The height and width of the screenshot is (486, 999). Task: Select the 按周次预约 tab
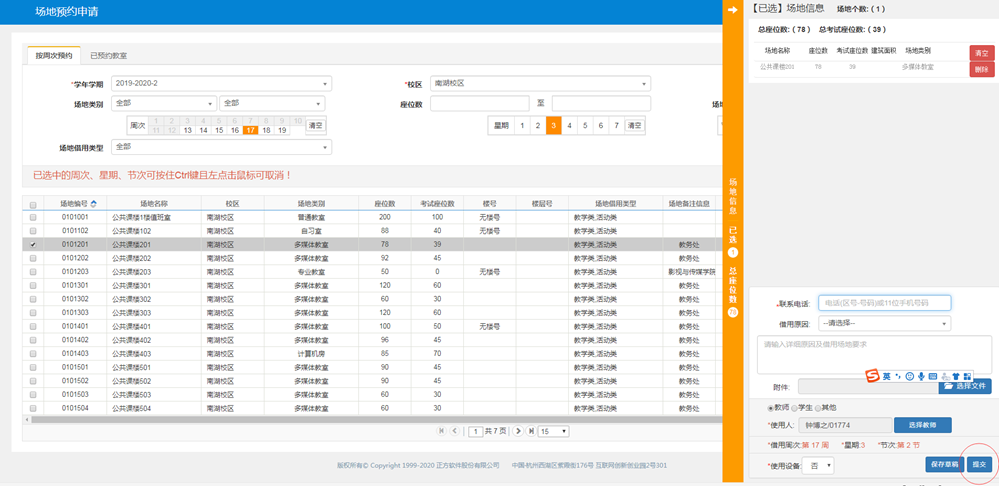pos(53,56)
